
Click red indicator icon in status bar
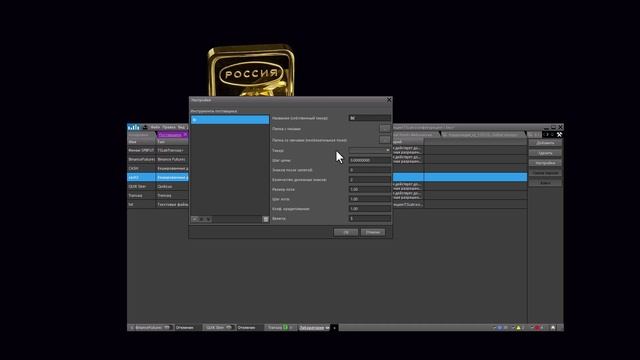(538, 327)
